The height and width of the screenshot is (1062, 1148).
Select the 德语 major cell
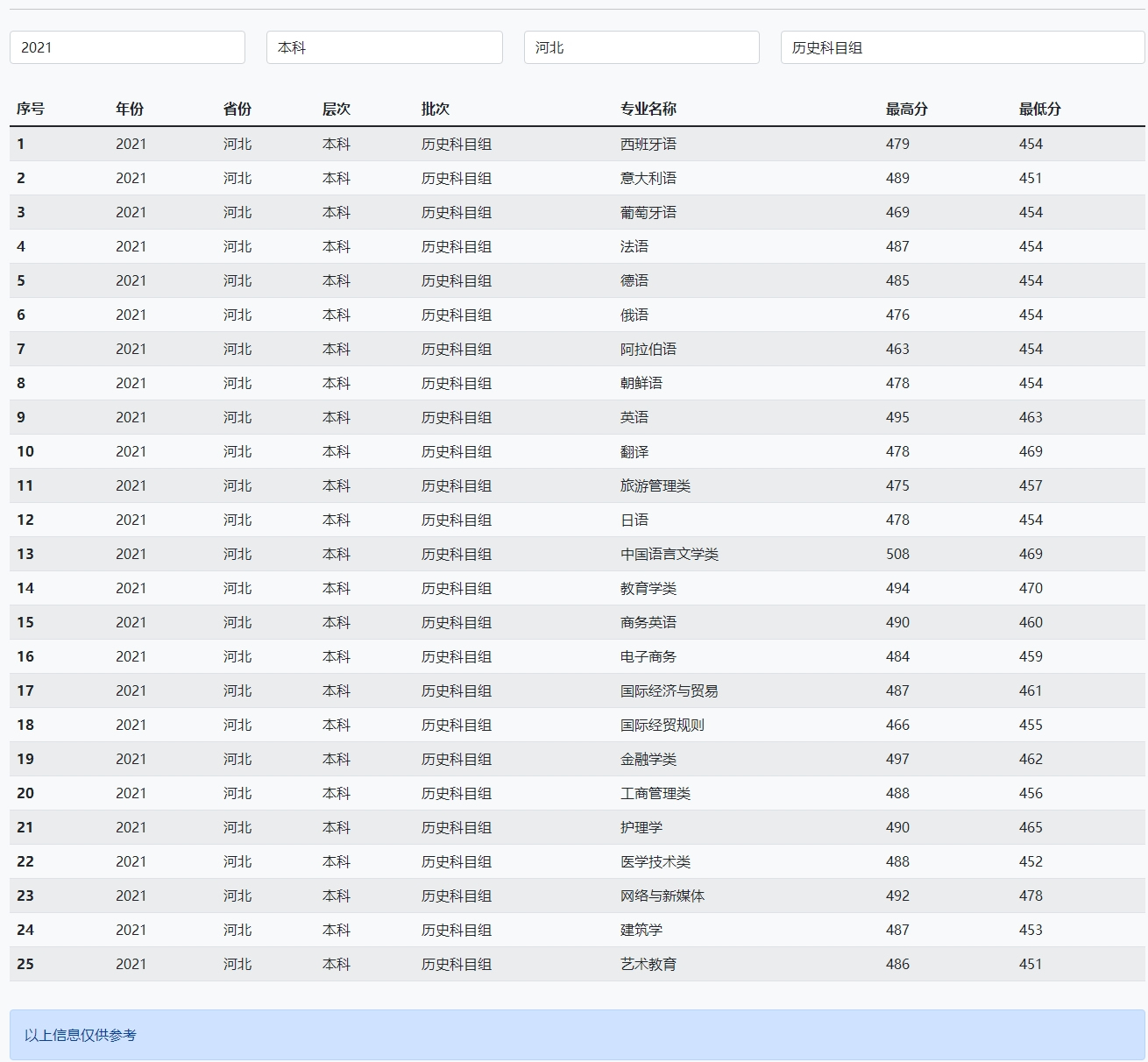click(x=634, y=280)
